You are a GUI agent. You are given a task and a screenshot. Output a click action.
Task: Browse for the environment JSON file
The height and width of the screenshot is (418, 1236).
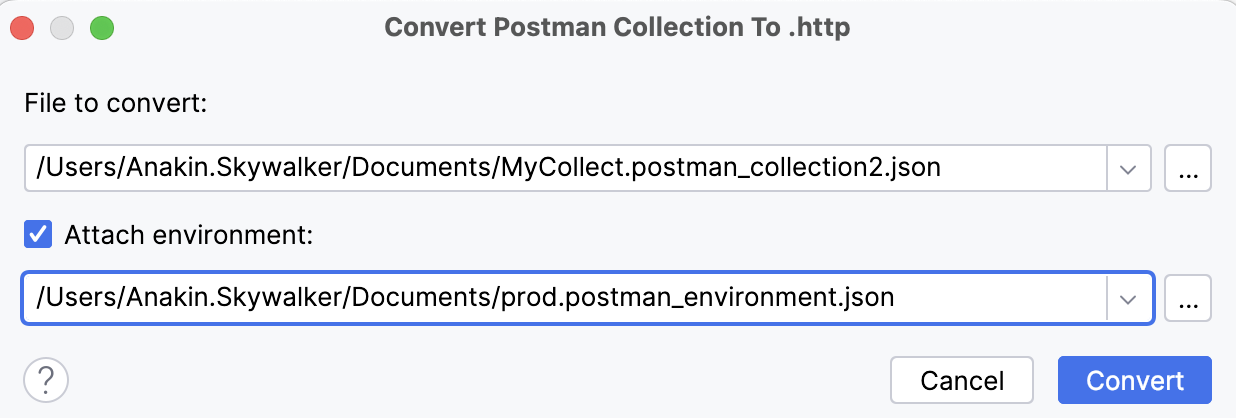(1188, 298)
